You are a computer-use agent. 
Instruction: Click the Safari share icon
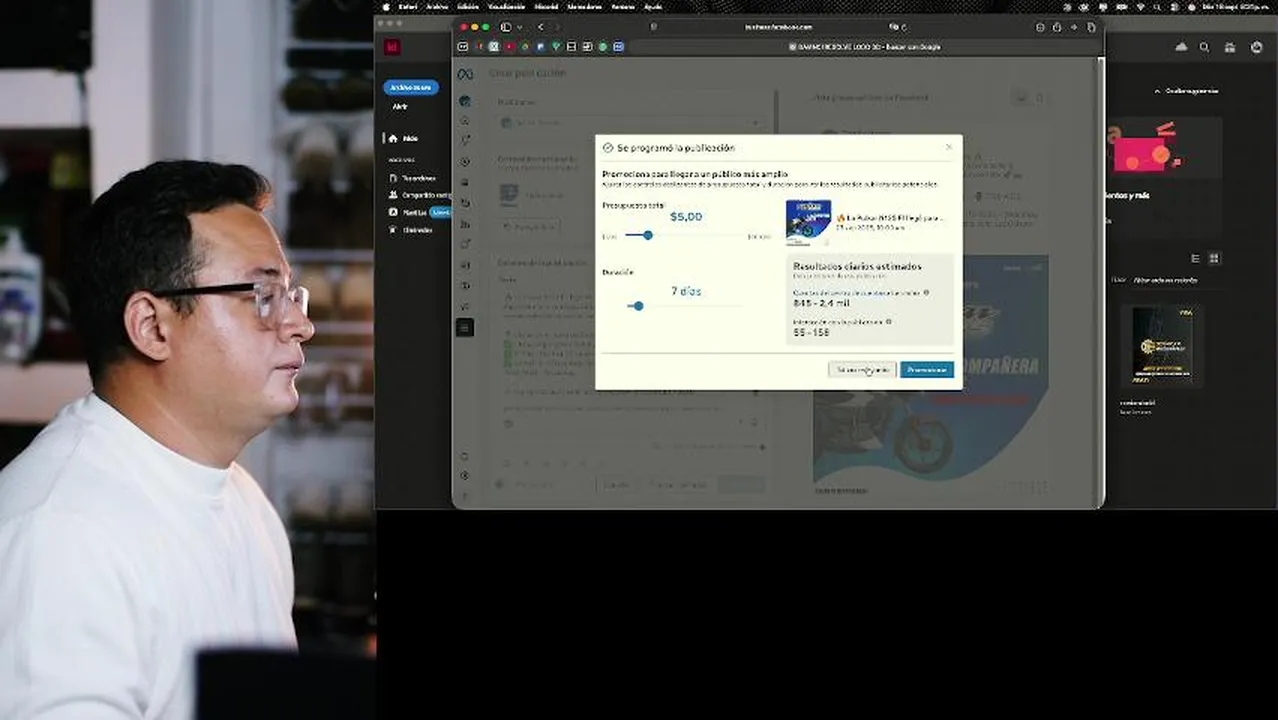pos(1057,27)
